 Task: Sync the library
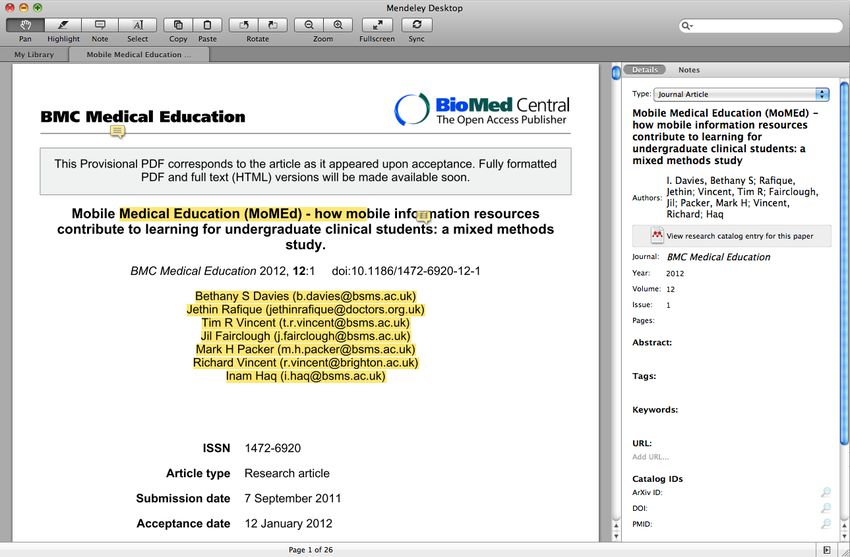pyautogui.click(x=417, y=25)
